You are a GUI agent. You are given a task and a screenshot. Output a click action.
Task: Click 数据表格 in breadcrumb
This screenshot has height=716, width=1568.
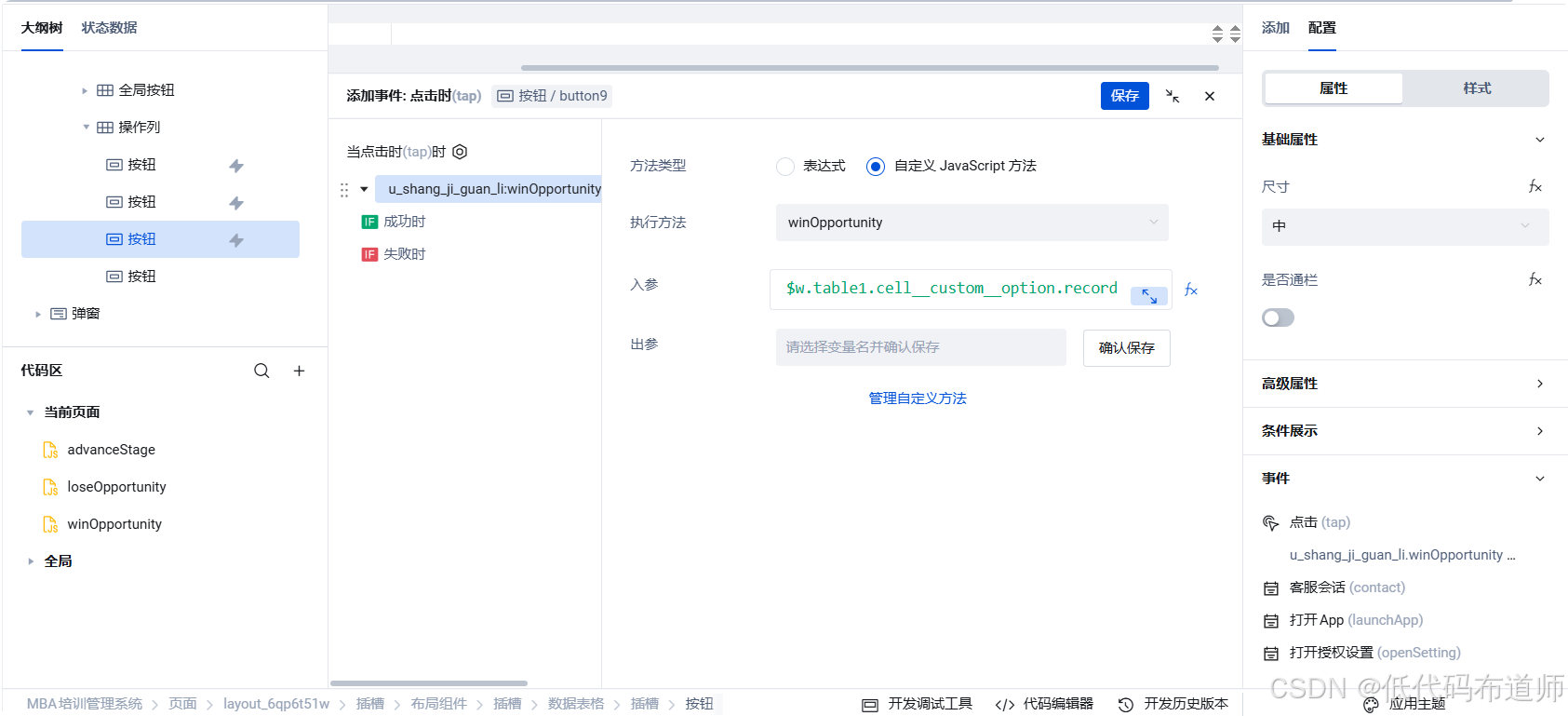576,704
